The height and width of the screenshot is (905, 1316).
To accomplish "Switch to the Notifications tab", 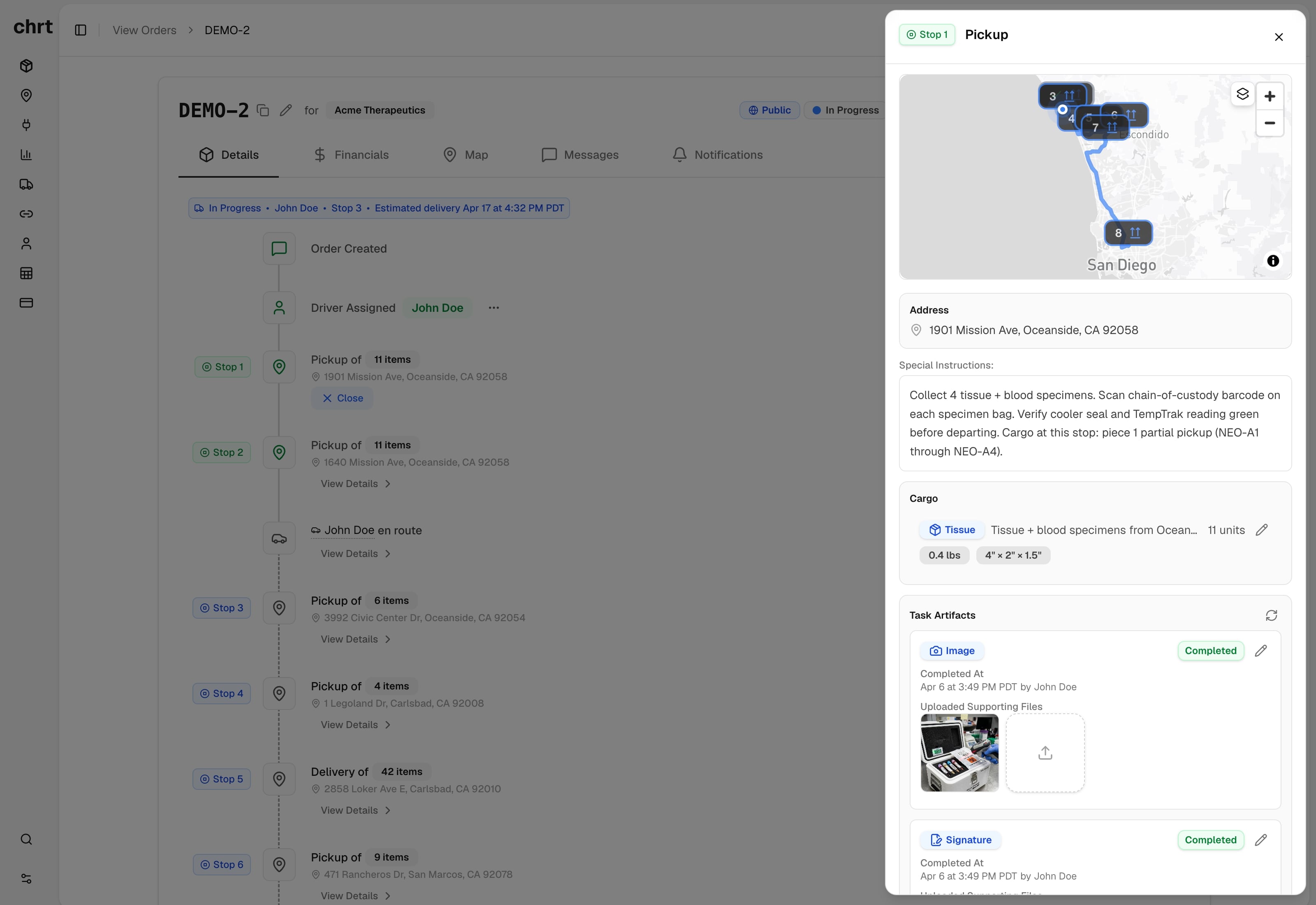I will click(718, 155).
